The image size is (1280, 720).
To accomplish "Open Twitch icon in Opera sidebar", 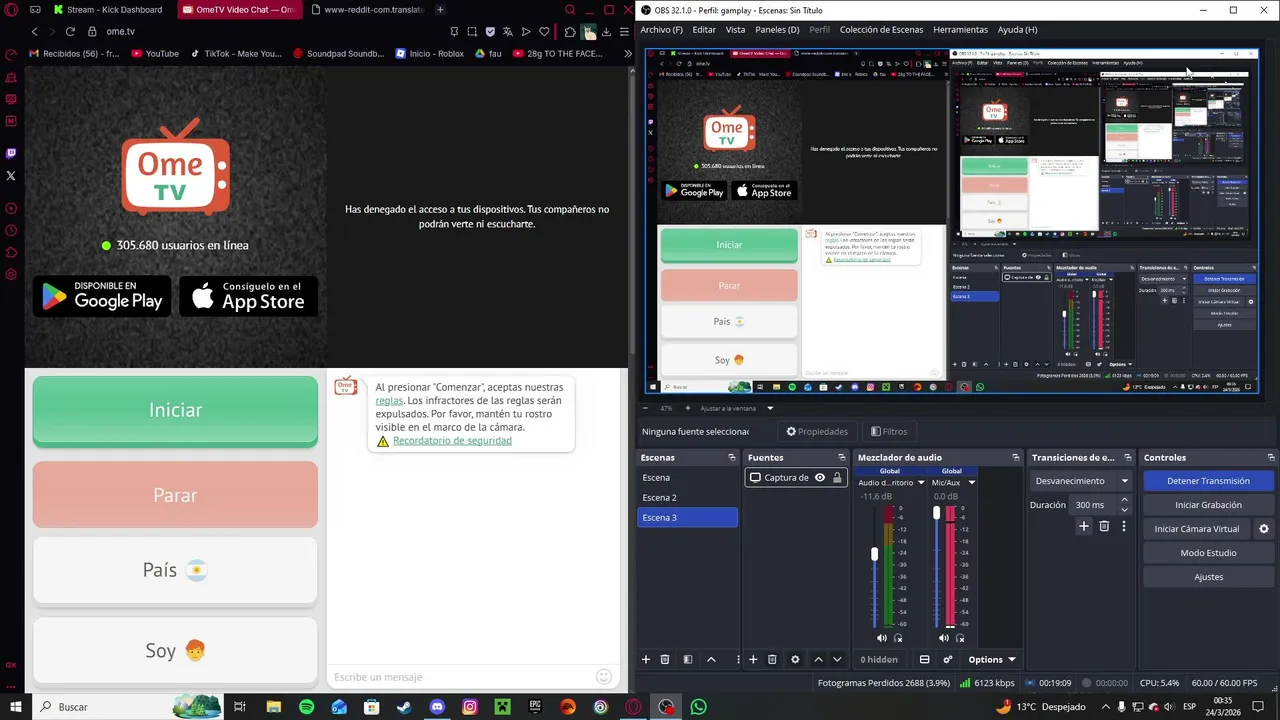I will 11,153.
